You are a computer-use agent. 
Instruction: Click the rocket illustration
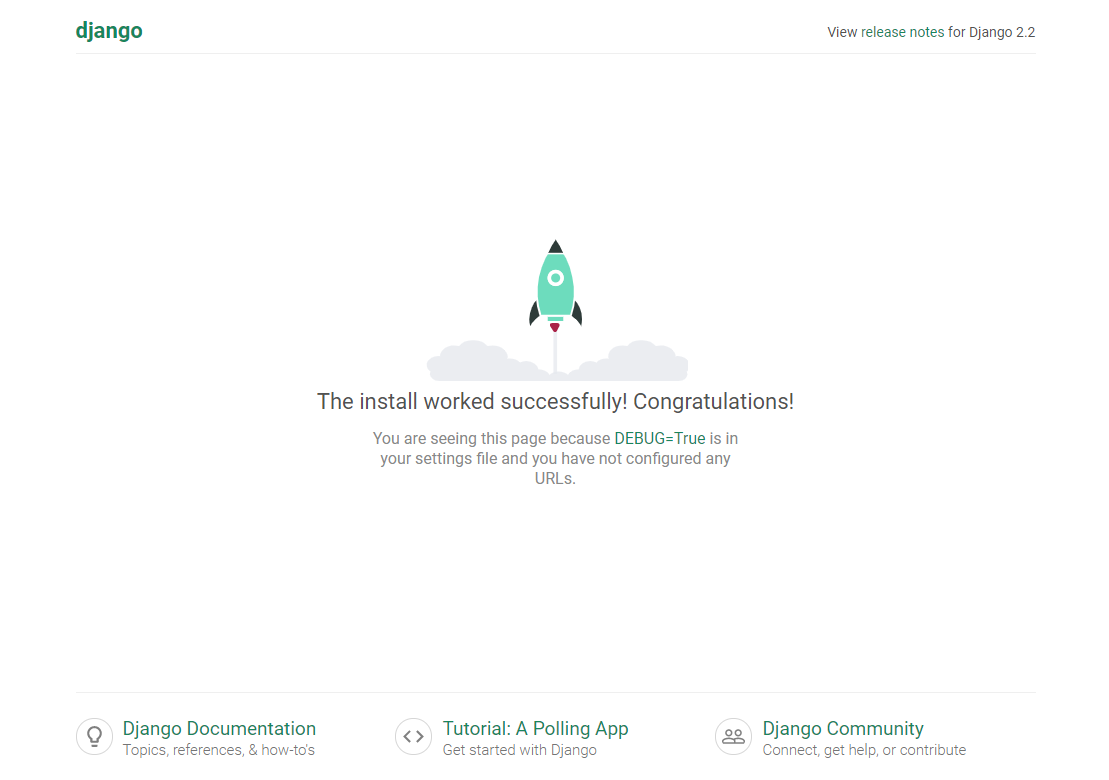556,309
